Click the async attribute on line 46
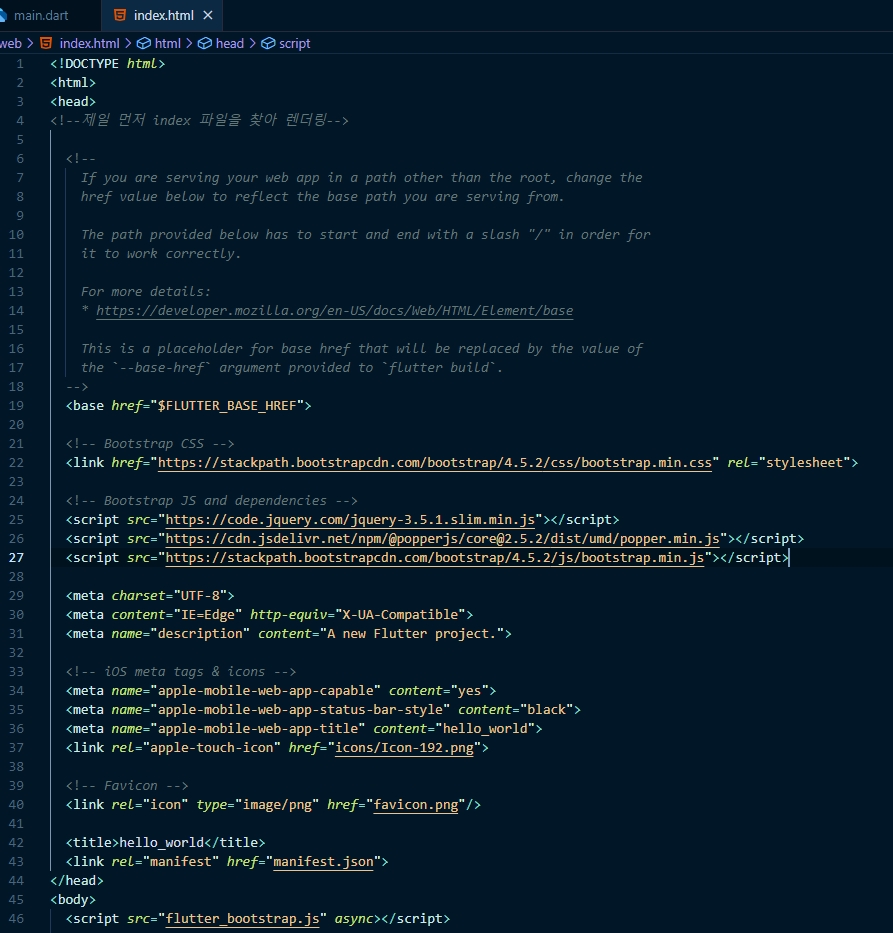Image resolution: width=893 pixels, height=933 pixels. (x=353, y=919)
